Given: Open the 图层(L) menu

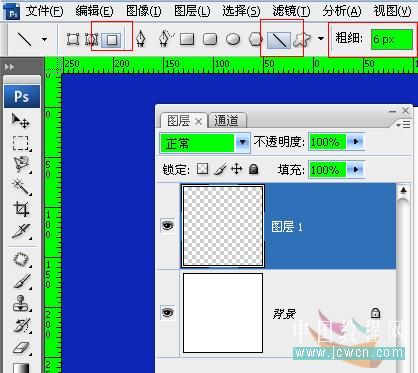Looking at the screenshot, I should (x=192, y=11).
